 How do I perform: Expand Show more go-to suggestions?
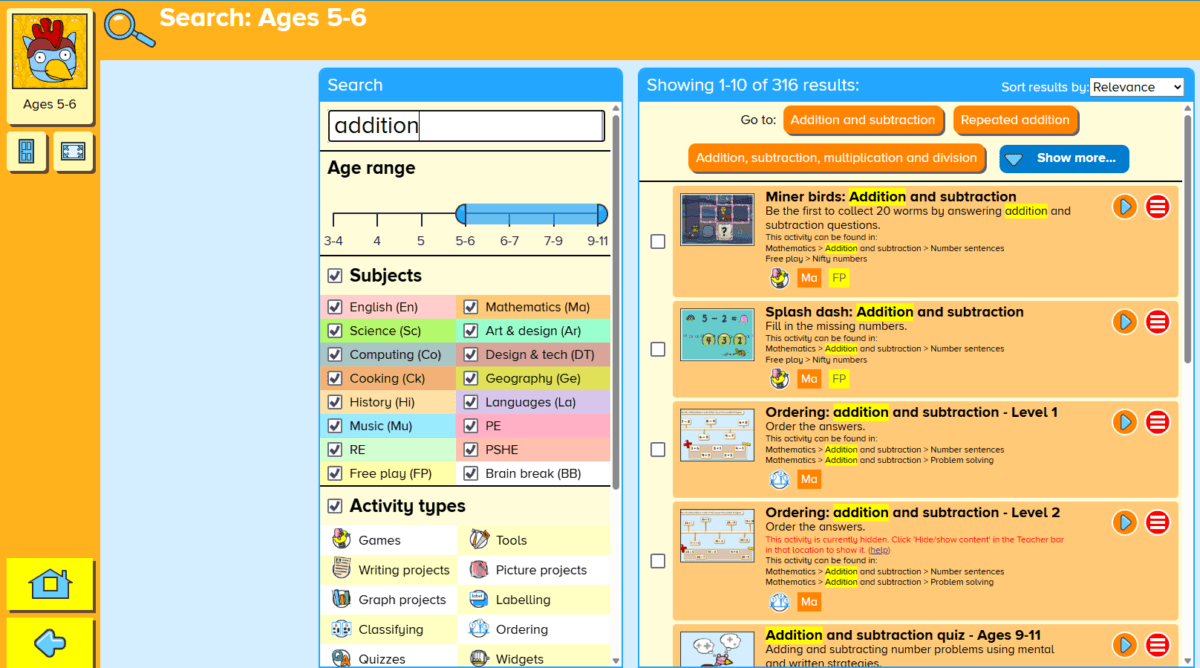click(1063, 158)
